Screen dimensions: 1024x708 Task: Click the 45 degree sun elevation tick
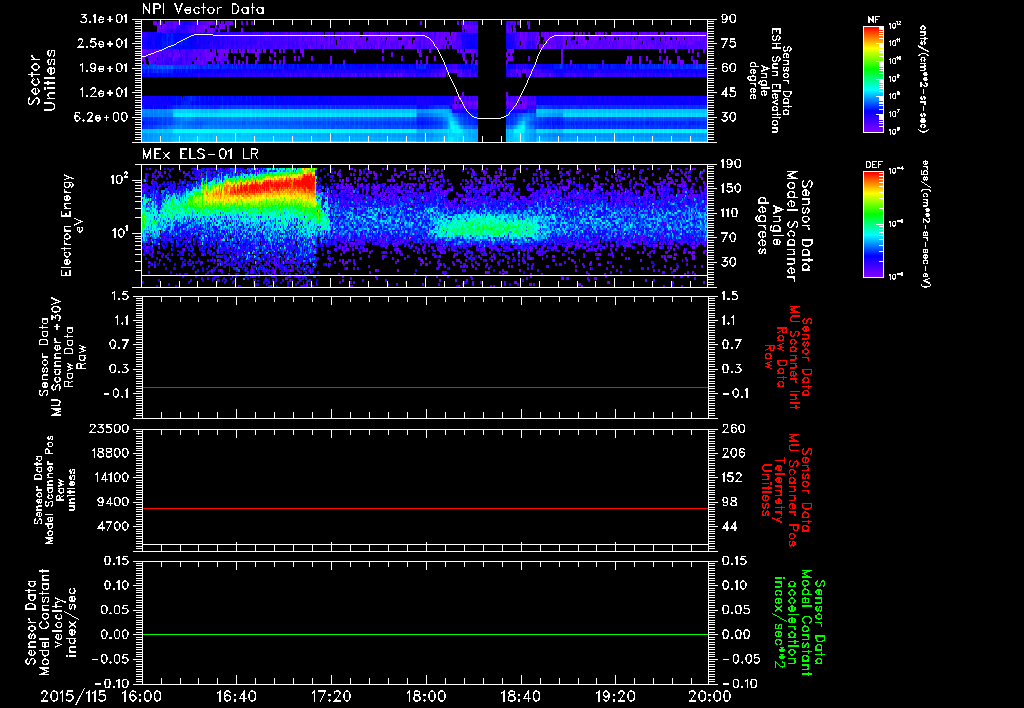(729, 93)
